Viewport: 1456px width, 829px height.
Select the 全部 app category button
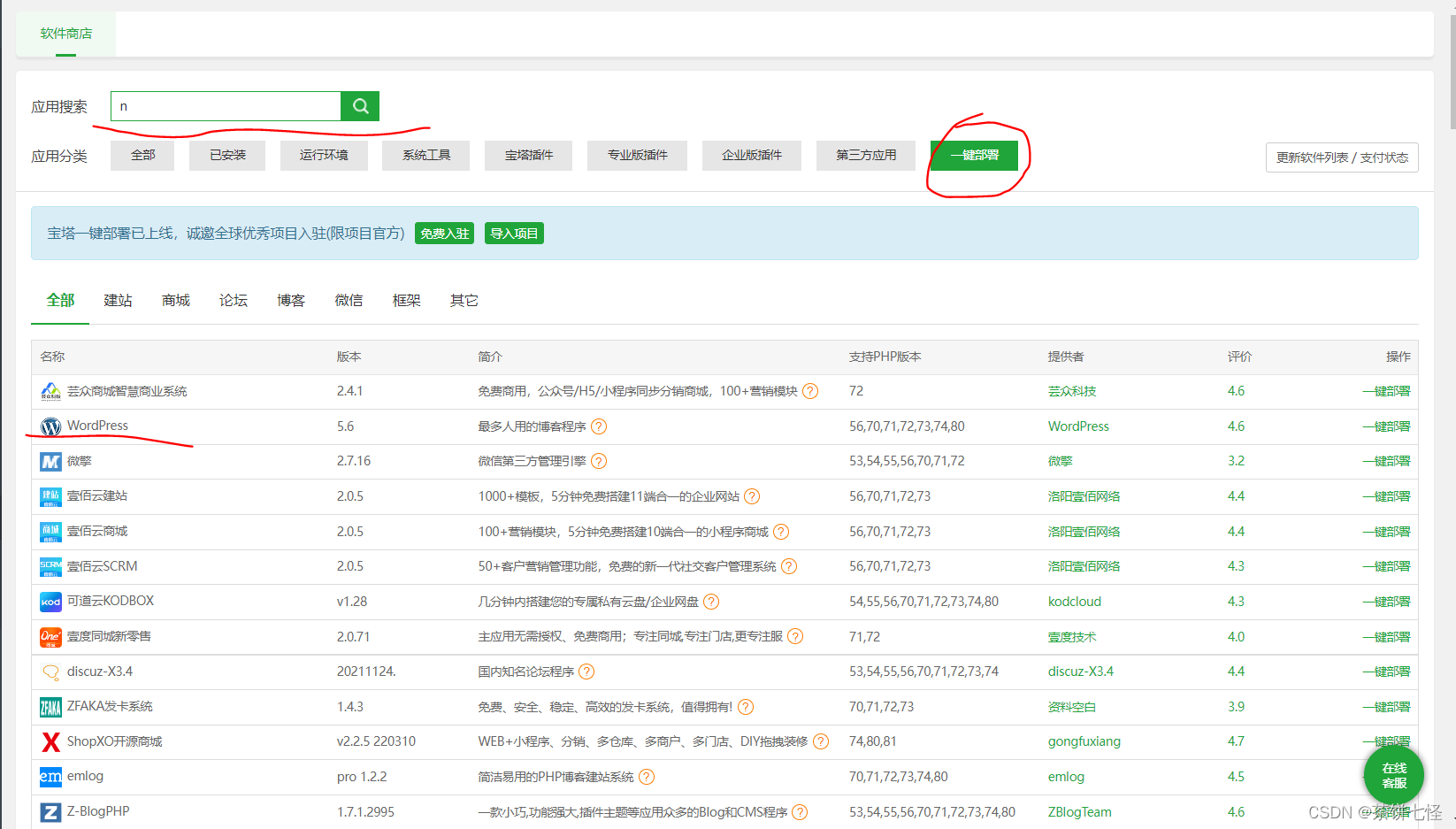click(x=142, y=156)
